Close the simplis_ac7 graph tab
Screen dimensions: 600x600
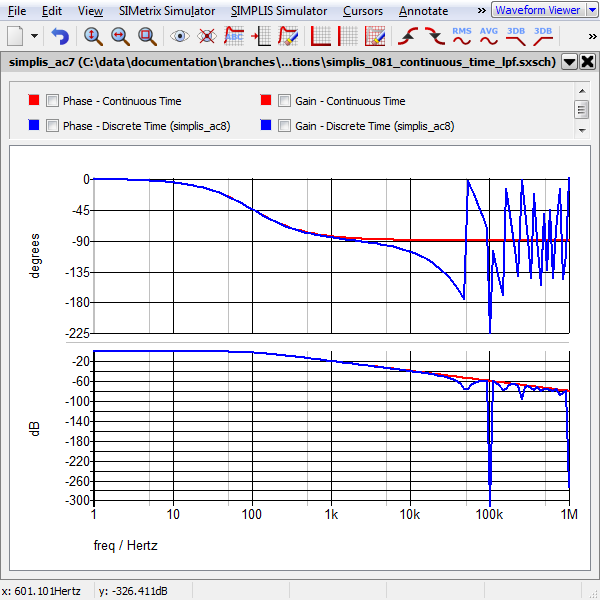pos(587,61)
